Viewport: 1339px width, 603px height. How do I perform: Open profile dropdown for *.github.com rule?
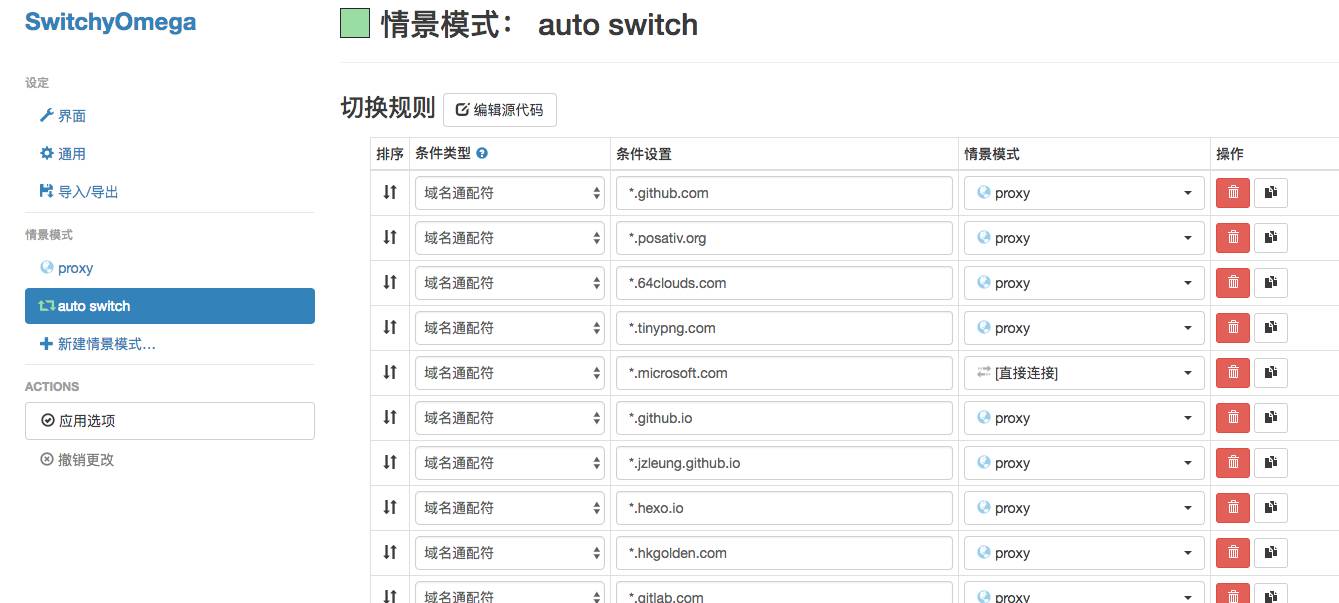click(1084, 193)
